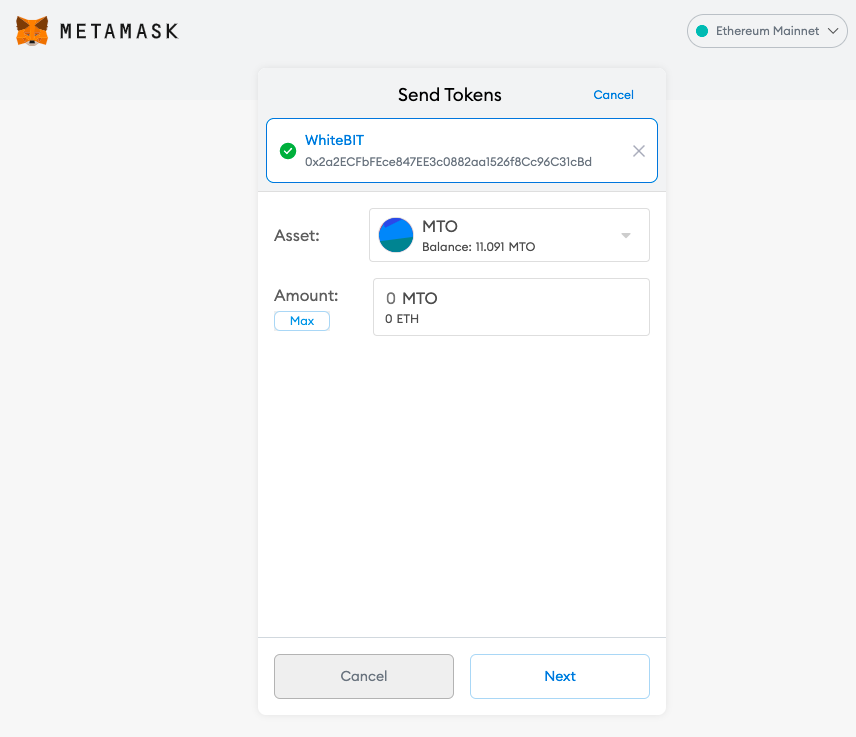Viewport: 856px width, 737px height.
Task: Select the WhiteBIT recipient name
Action: click(x=334, y=140)
